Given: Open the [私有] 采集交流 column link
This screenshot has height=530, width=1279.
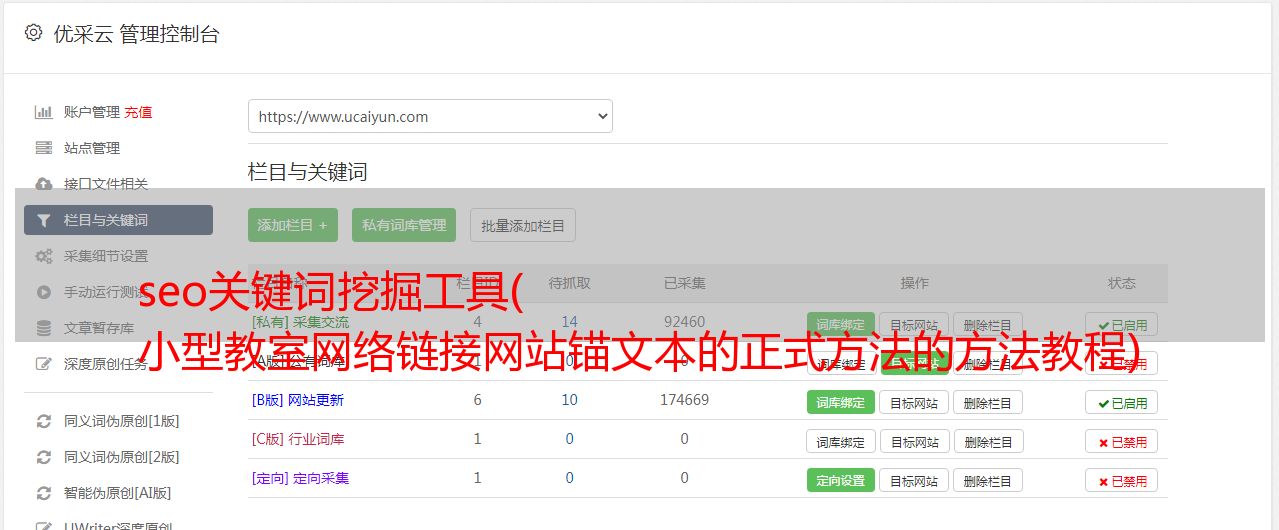Looking at the screenshot, I should click(x=301, y=322).
